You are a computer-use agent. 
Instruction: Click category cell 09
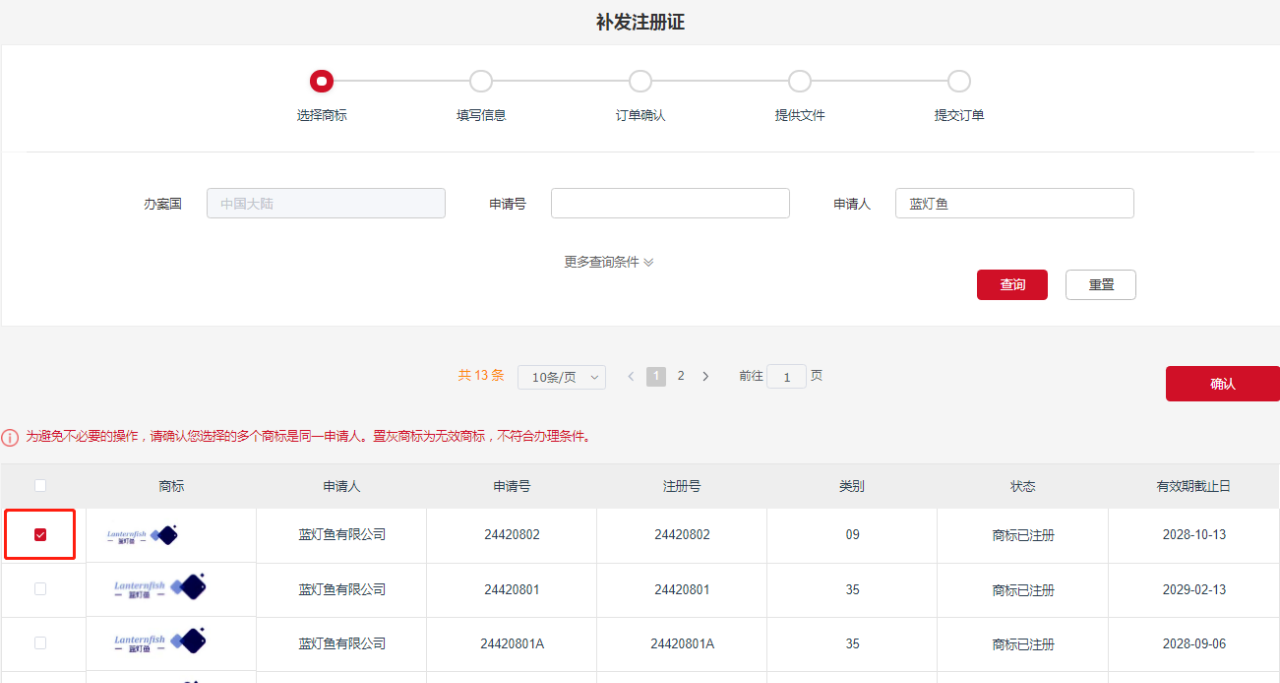[x=852, y=535]
